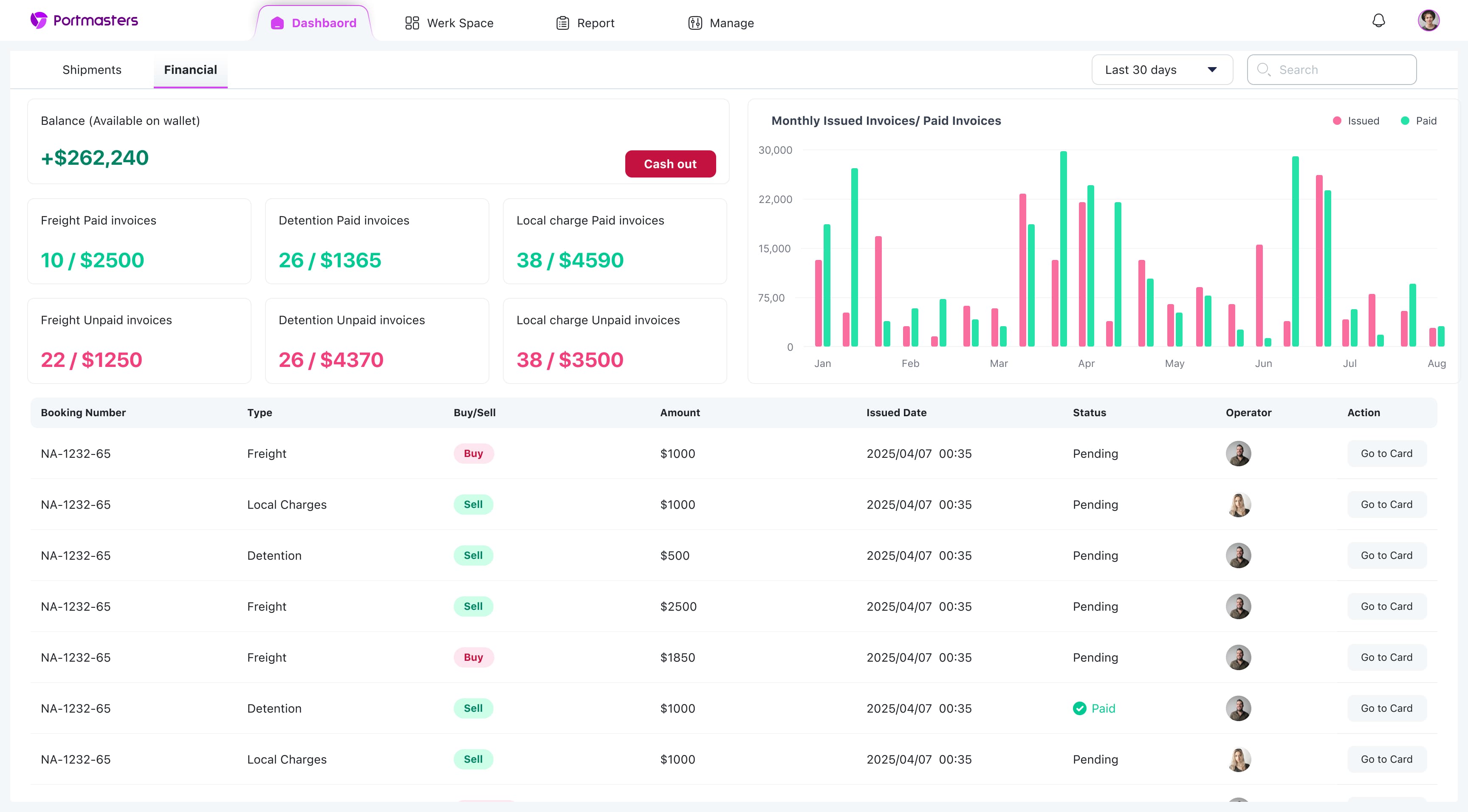The width and height of the screenshot is (1468, 812).
Task: Click inside the Search input field
Action: pyautogui.click(x=1333, y=70)
